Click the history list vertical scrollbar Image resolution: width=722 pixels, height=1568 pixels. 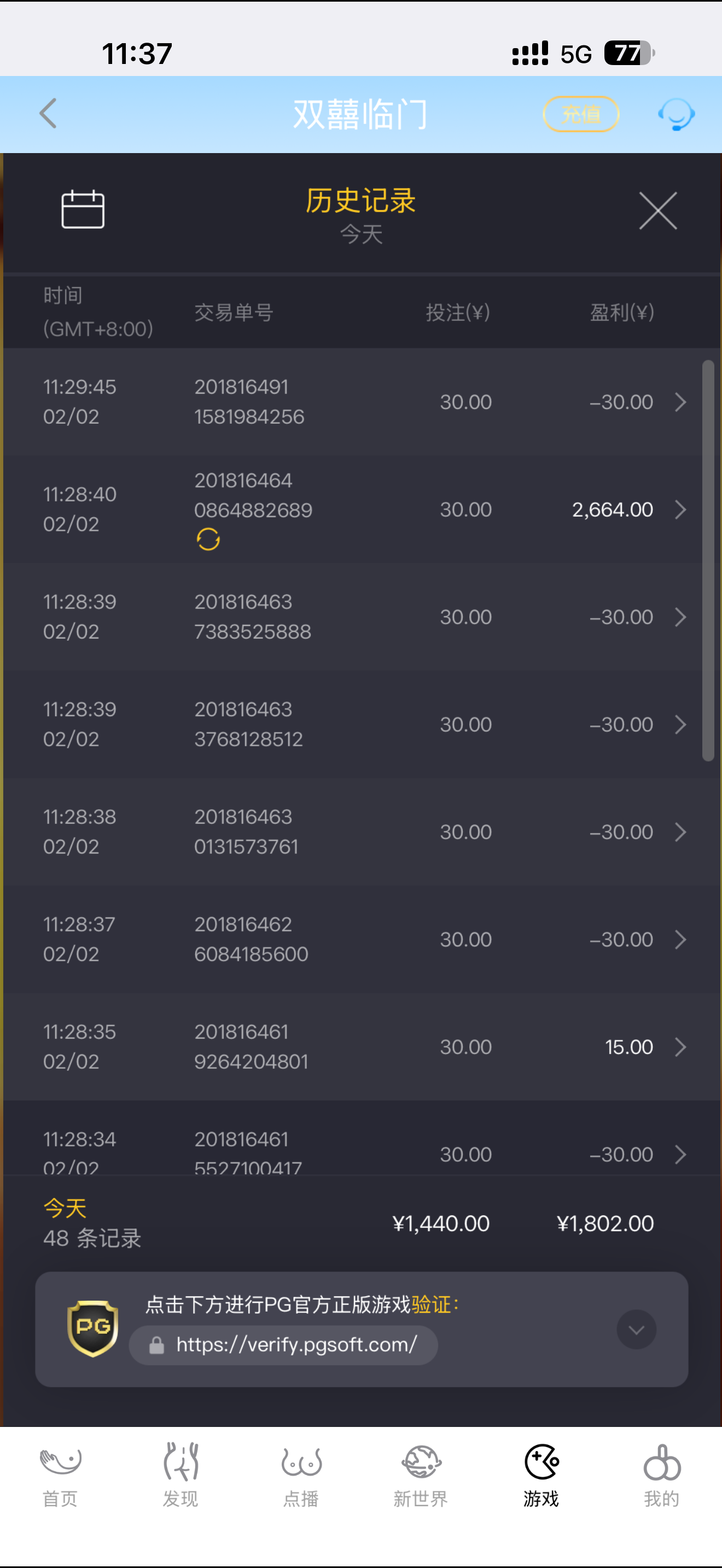pyautogui.click(x=707, y=560)
